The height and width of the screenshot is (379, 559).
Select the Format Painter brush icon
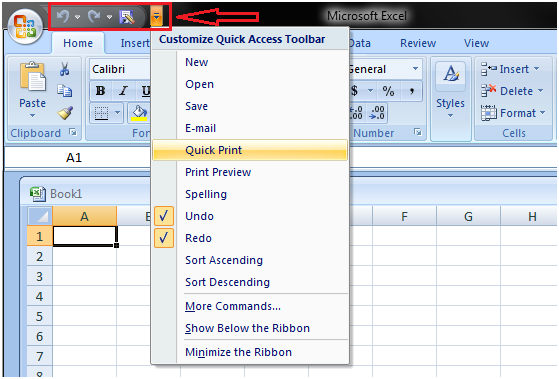65,113
